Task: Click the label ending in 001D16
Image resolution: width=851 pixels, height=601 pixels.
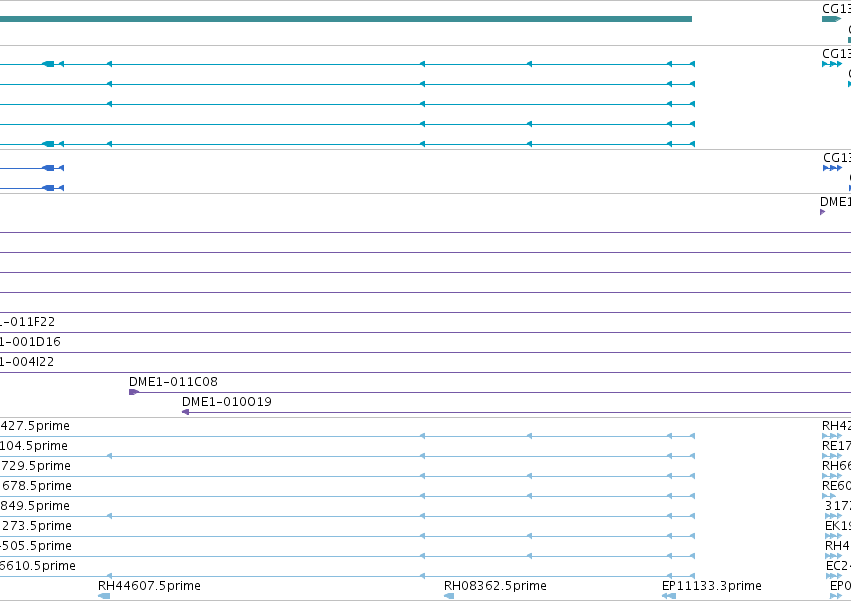Action: (x=30, y=342)
